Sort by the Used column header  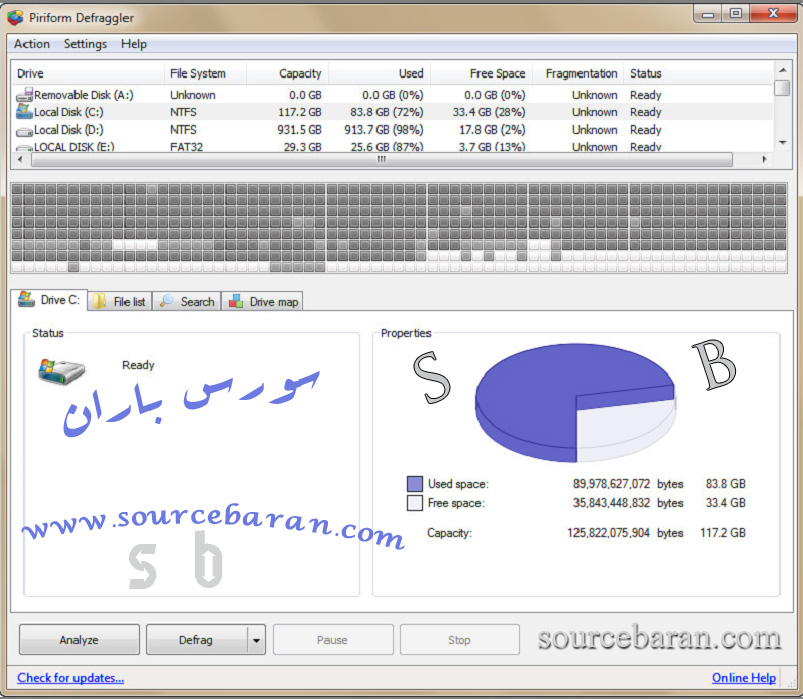click(379, 73)
